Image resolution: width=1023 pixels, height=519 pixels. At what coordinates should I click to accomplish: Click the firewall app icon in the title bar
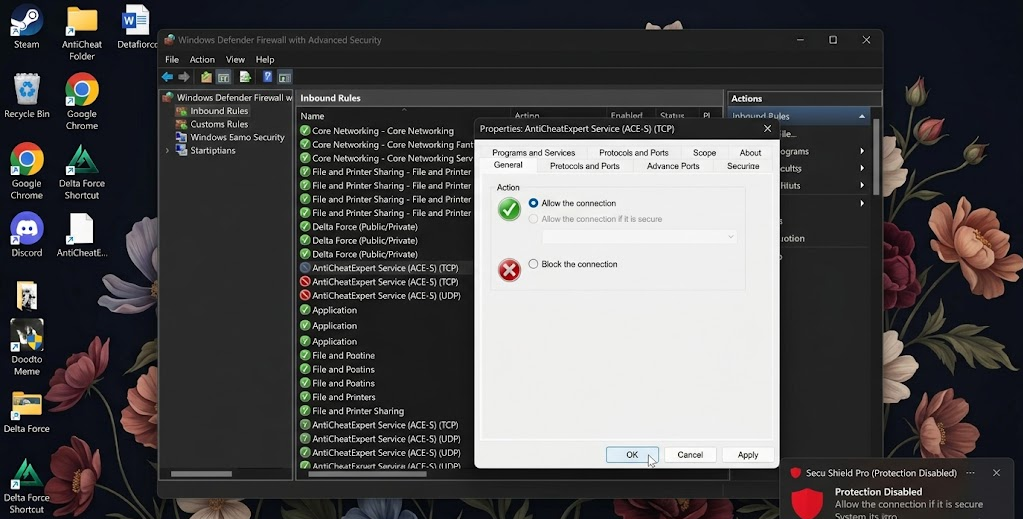pos(170,40)
